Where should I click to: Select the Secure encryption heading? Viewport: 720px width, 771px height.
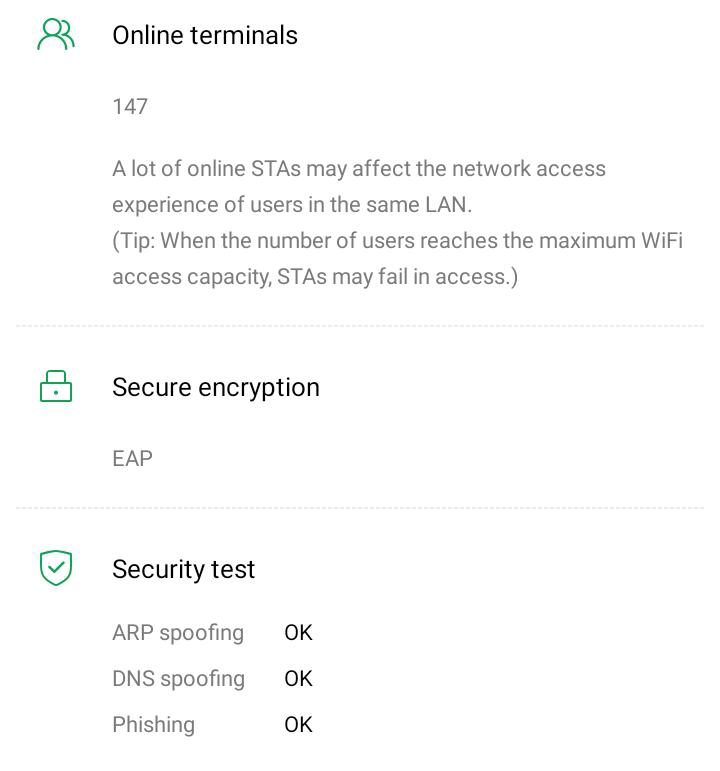coord(216,387)
